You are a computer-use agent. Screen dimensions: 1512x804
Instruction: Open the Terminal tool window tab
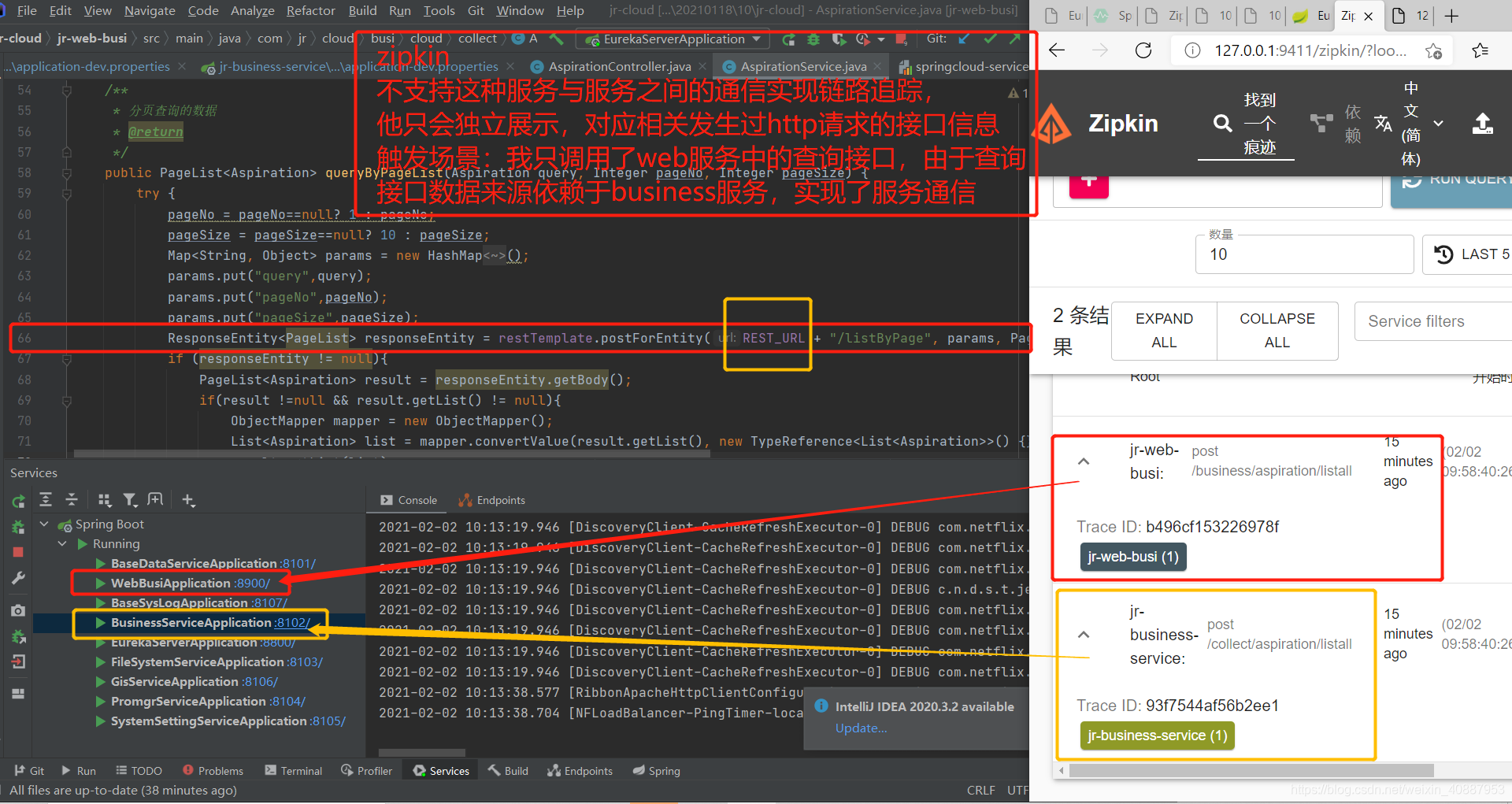point(294,771)
